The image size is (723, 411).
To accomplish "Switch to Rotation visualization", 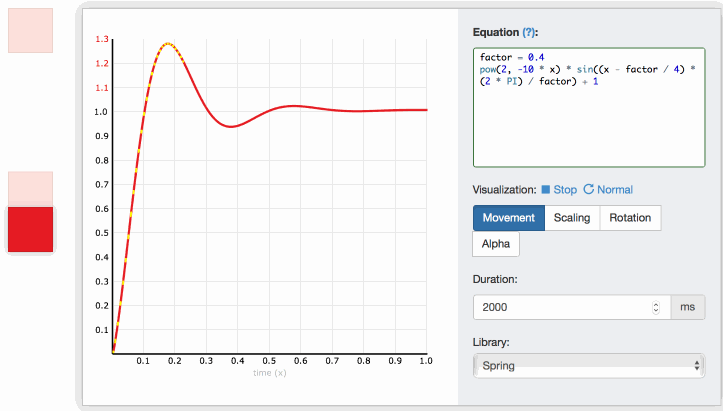I will [x=630, y=218].
